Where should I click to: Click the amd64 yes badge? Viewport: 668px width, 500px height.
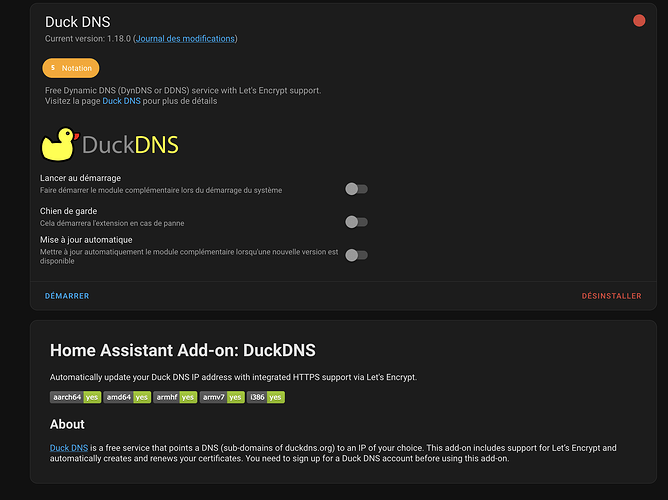[127, 397]
